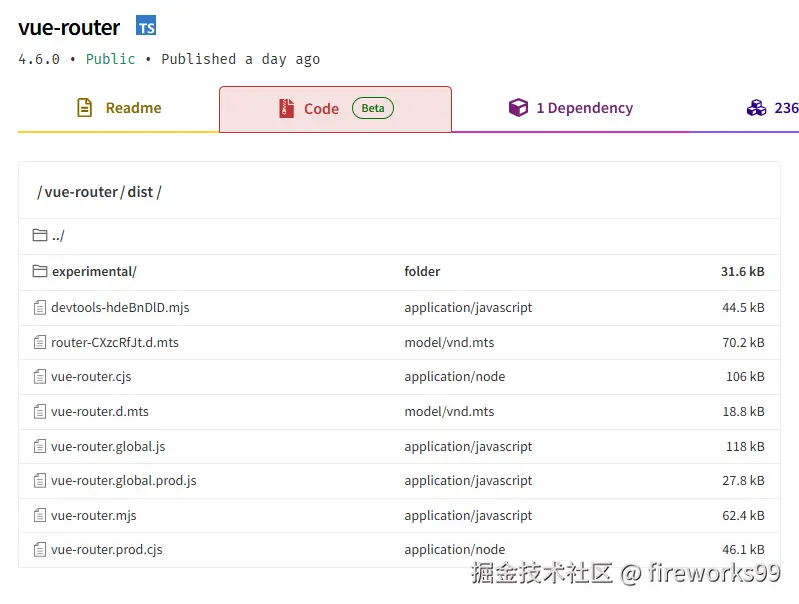Click the folder type cell for experimental
The height and width of the screenshot is (604, 799).
[x=422, y=272]
